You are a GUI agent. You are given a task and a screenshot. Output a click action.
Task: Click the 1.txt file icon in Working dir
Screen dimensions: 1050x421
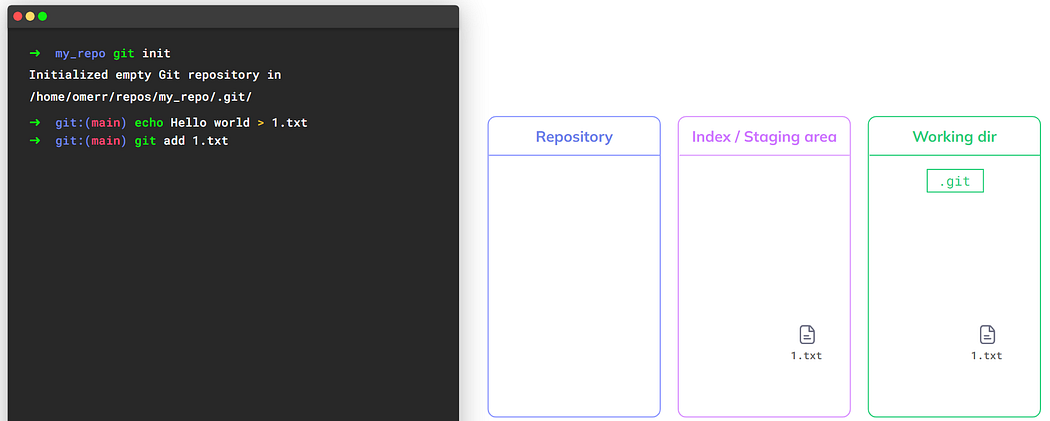click(x=987, y=335)
